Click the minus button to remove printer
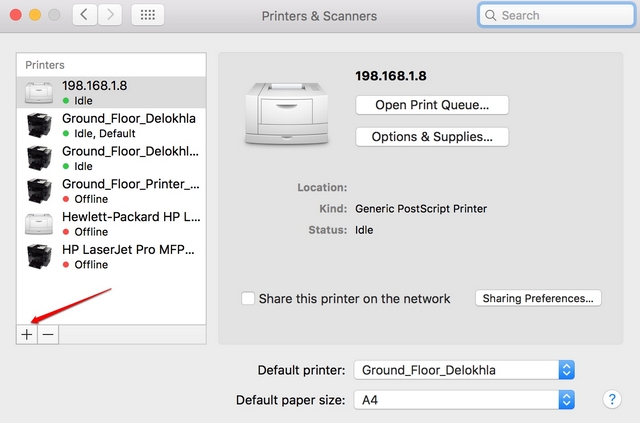 tap(48, 335)
